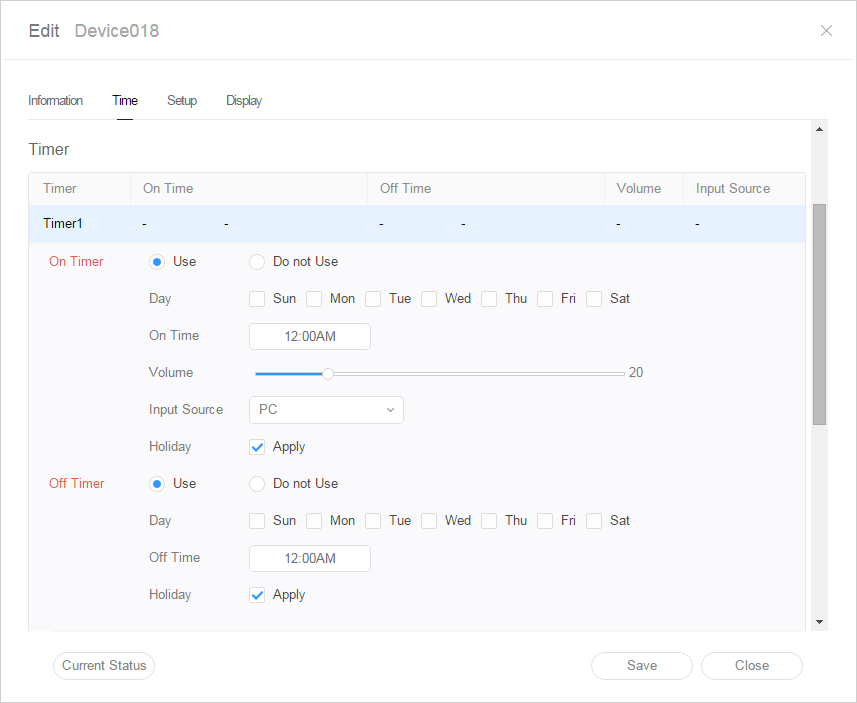Open the Setup tab
Viewport: 857px width, 703px height.
(x=182, y=101)
